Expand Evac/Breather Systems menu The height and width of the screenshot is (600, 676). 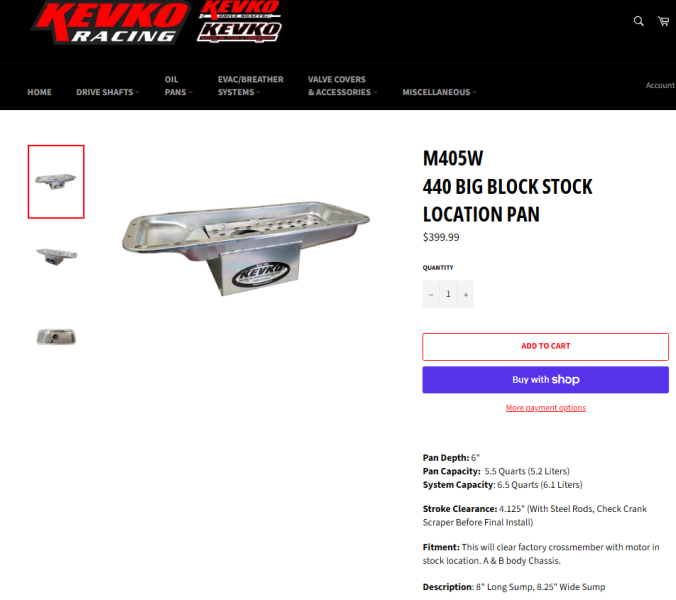tap(250, 86)
